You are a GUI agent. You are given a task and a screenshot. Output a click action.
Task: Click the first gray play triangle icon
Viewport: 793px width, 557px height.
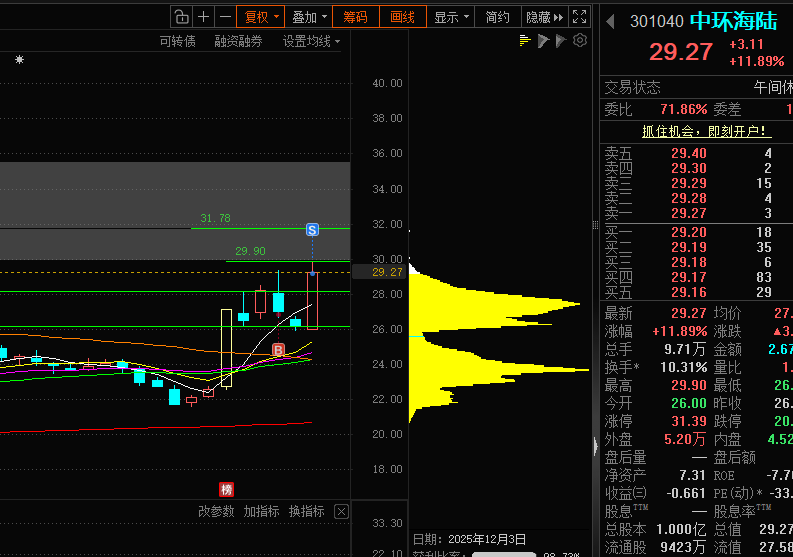pos(543,40)
